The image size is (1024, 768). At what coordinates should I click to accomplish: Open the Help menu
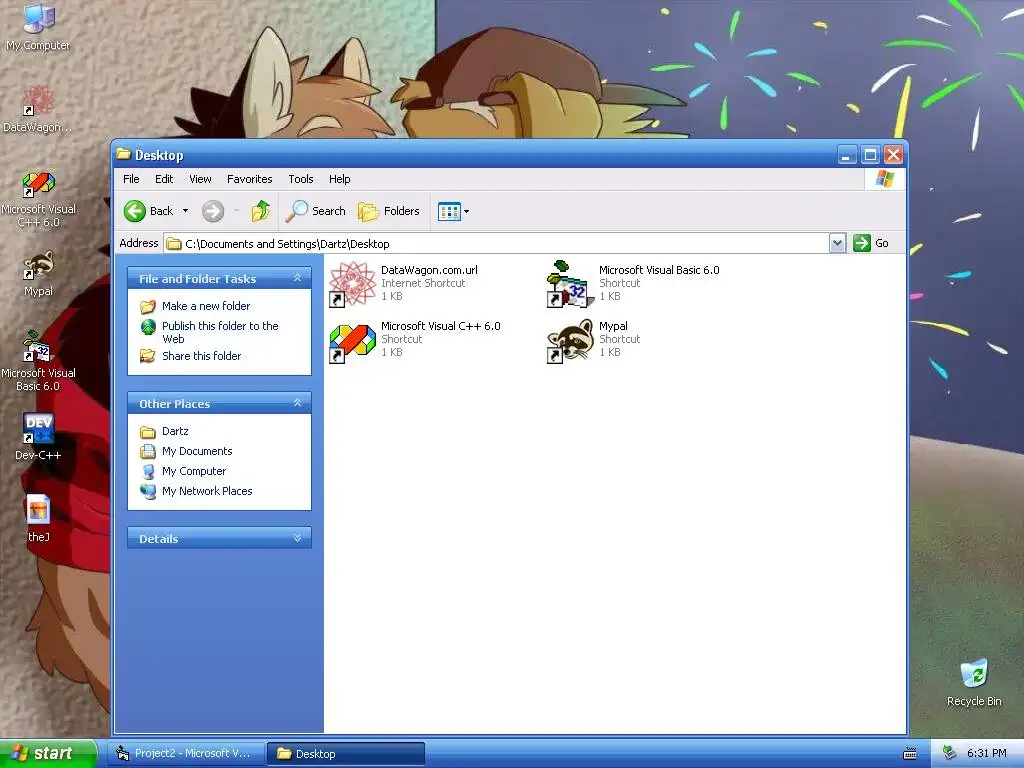click(x=340, y=179)
